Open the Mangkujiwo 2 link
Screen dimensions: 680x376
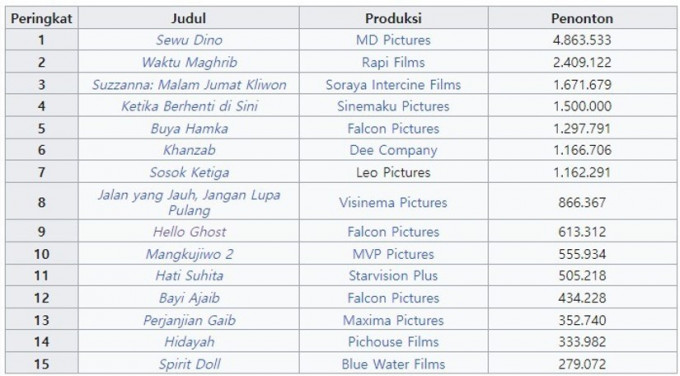coord(189,254)
